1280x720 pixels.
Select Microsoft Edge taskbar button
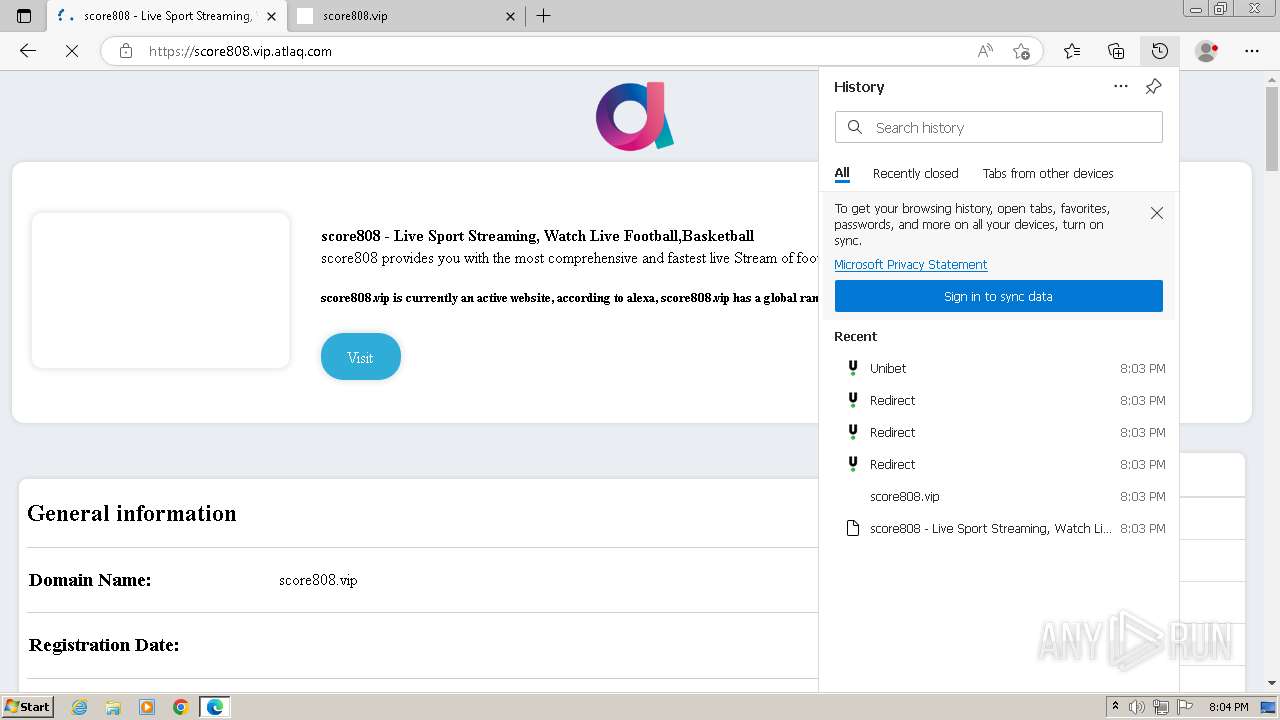[x=215, y=707]
